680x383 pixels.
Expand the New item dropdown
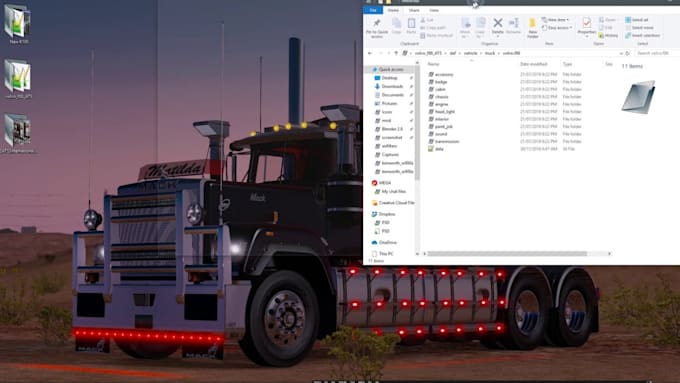point(556,20)
